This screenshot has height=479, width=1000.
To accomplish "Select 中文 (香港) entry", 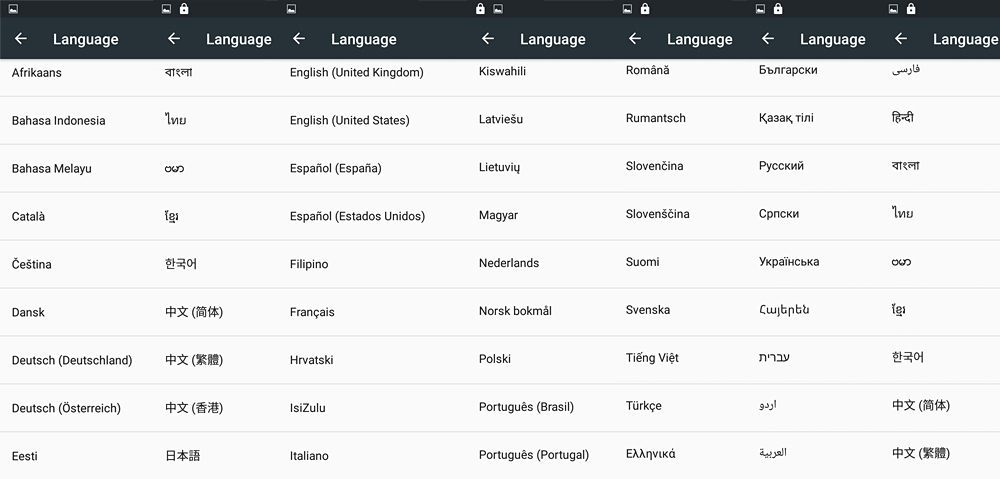I will click(193, 408).
